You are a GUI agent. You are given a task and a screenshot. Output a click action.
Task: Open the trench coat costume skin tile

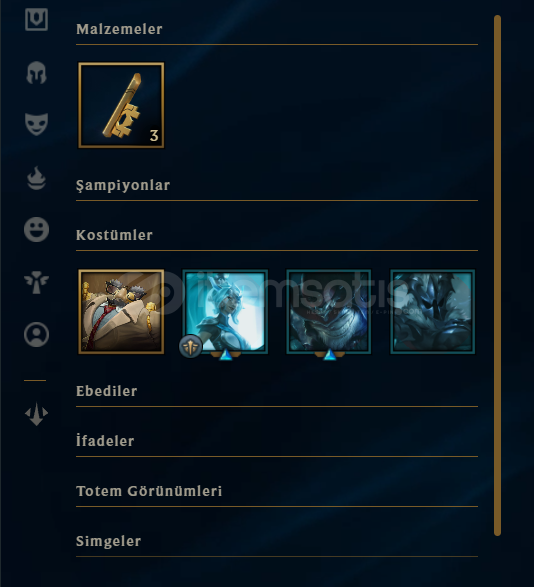tap(121, 311)
